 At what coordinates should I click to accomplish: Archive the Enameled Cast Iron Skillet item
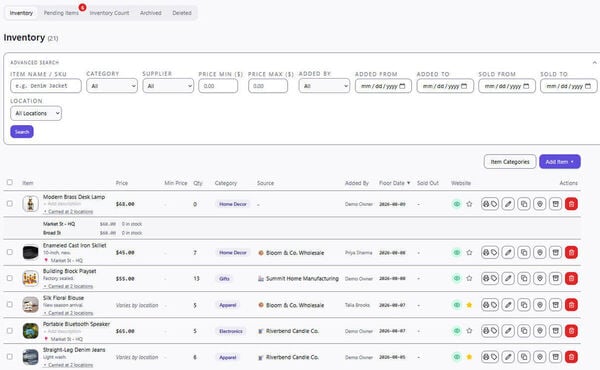(555, 253)
